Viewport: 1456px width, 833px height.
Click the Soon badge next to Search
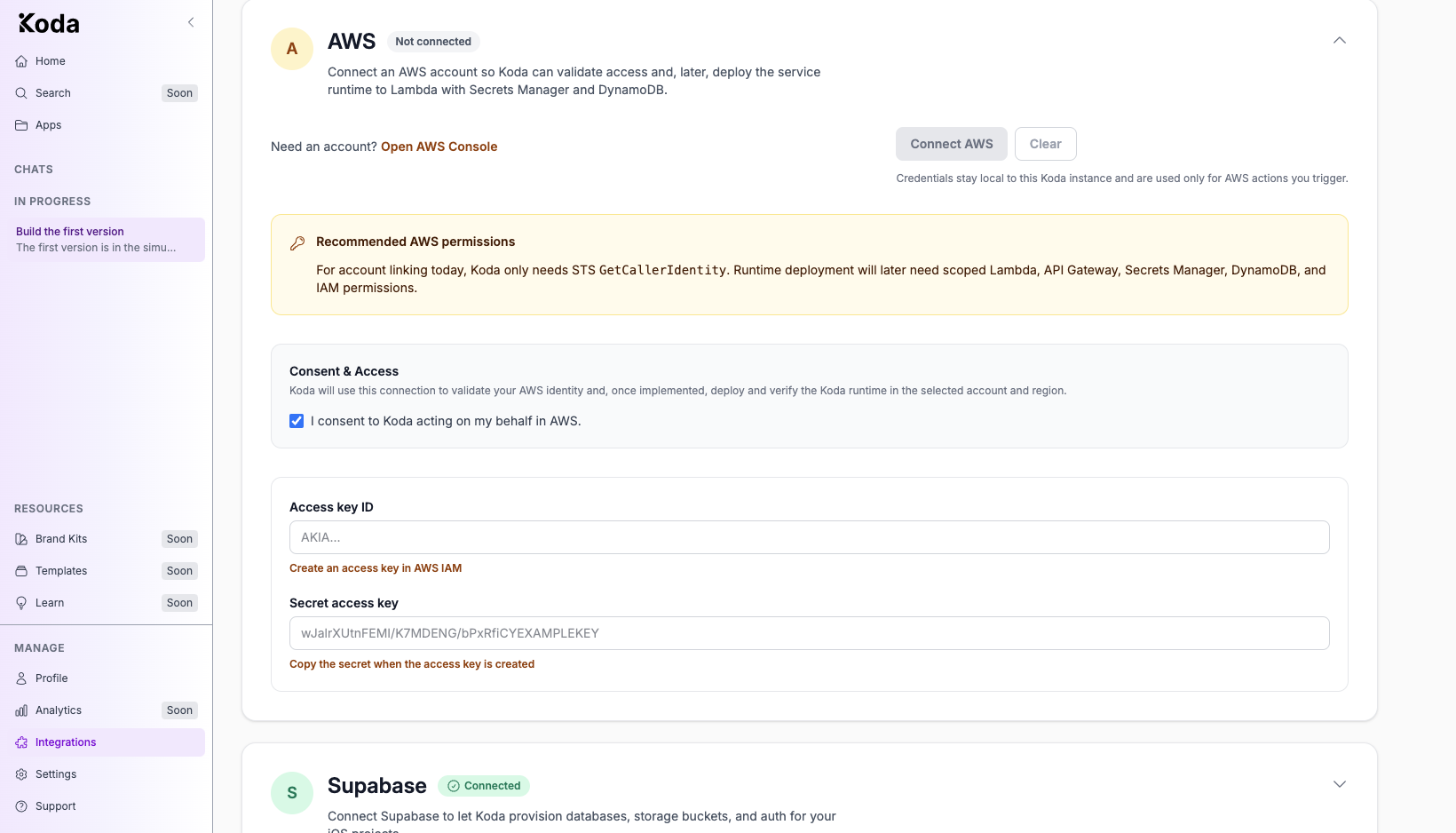pyautogui.click(x=179, y=93)
